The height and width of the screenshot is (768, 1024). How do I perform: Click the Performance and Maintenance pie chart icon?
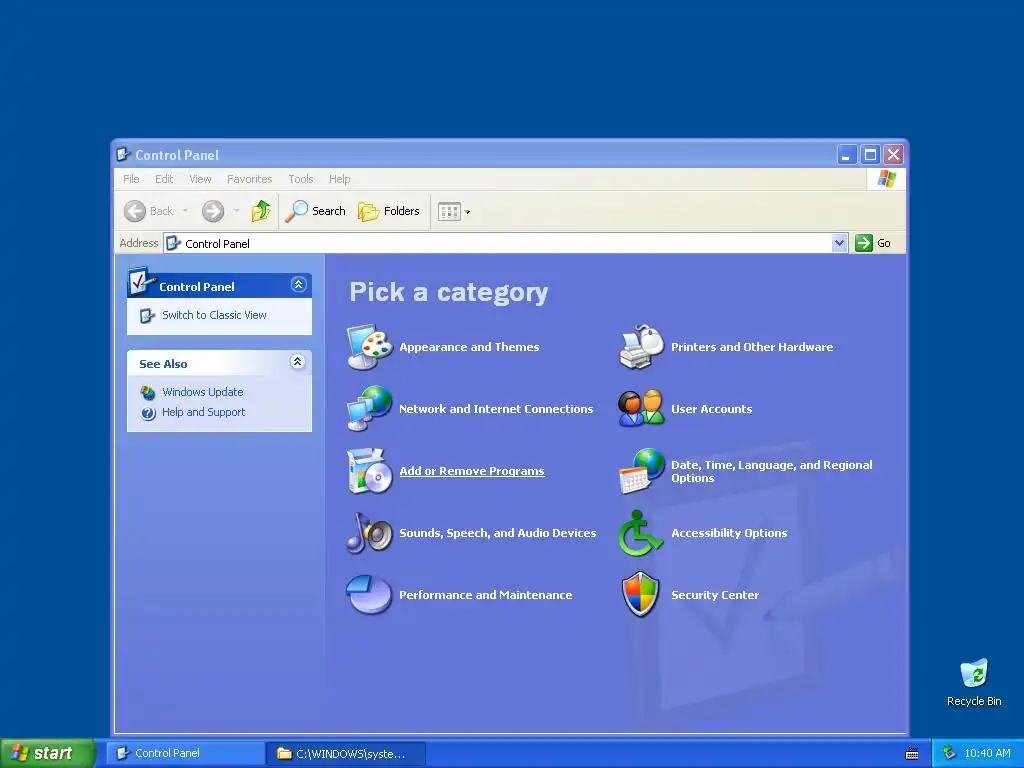click(x=369, y=594)
